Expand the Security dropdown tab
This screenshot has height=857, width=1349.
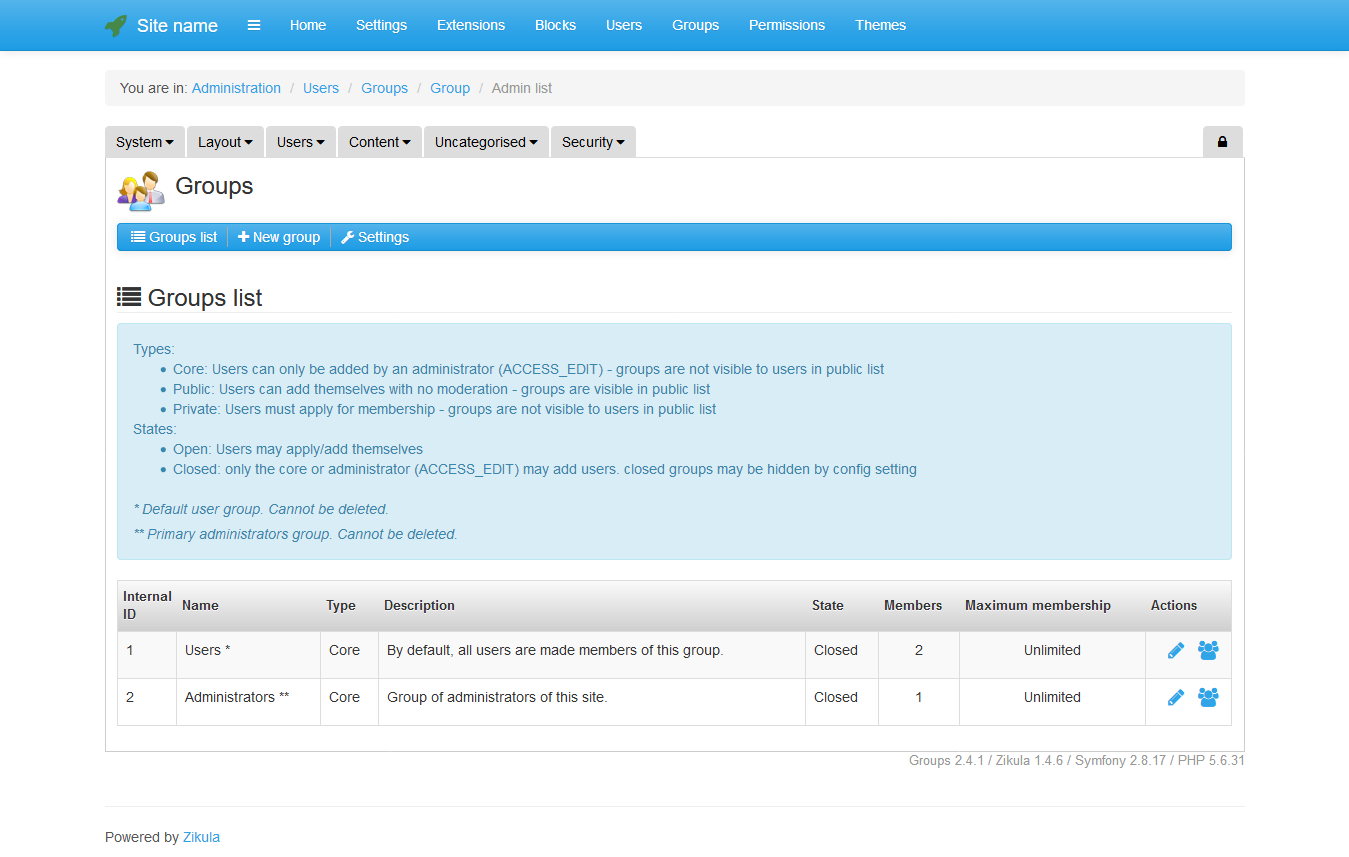[593, 142]
